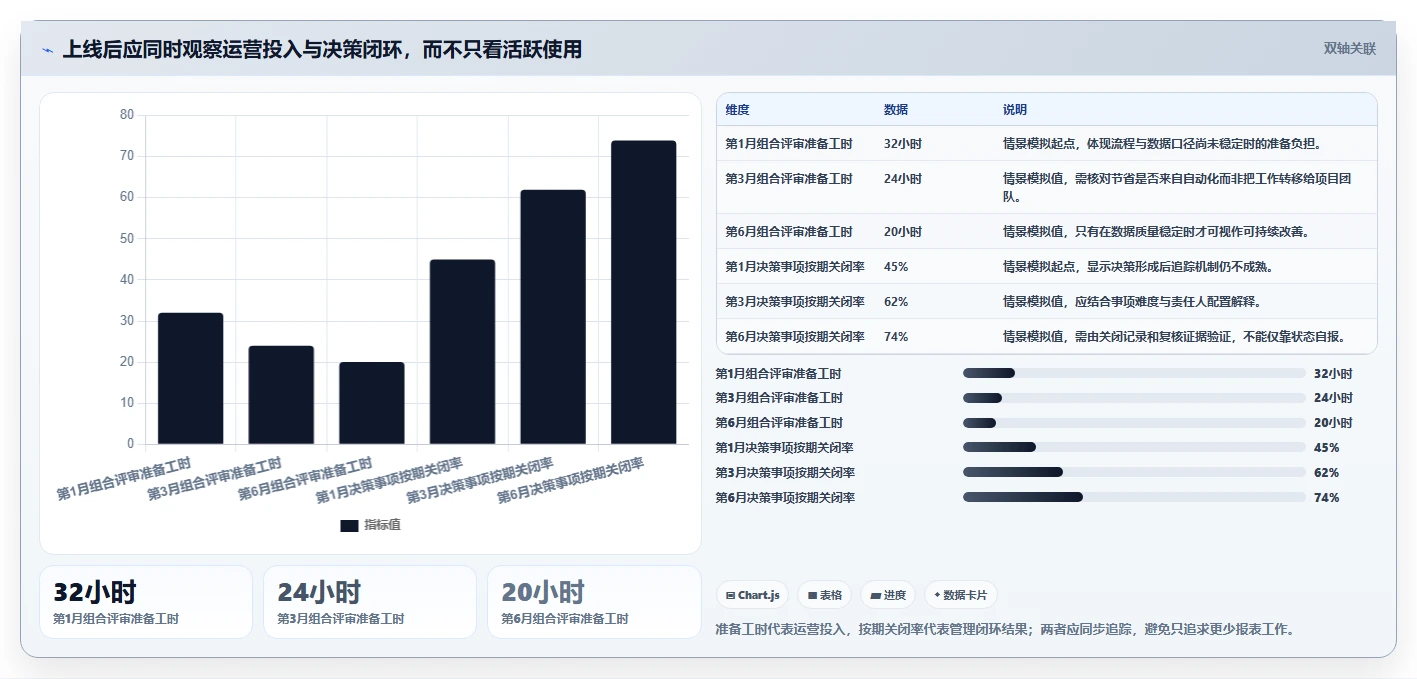Click x-axis label 第1月组合评审准备工时 under the chart
Image resolution: width=1417 pixels, height=679 pixels.
click(123, 479)
